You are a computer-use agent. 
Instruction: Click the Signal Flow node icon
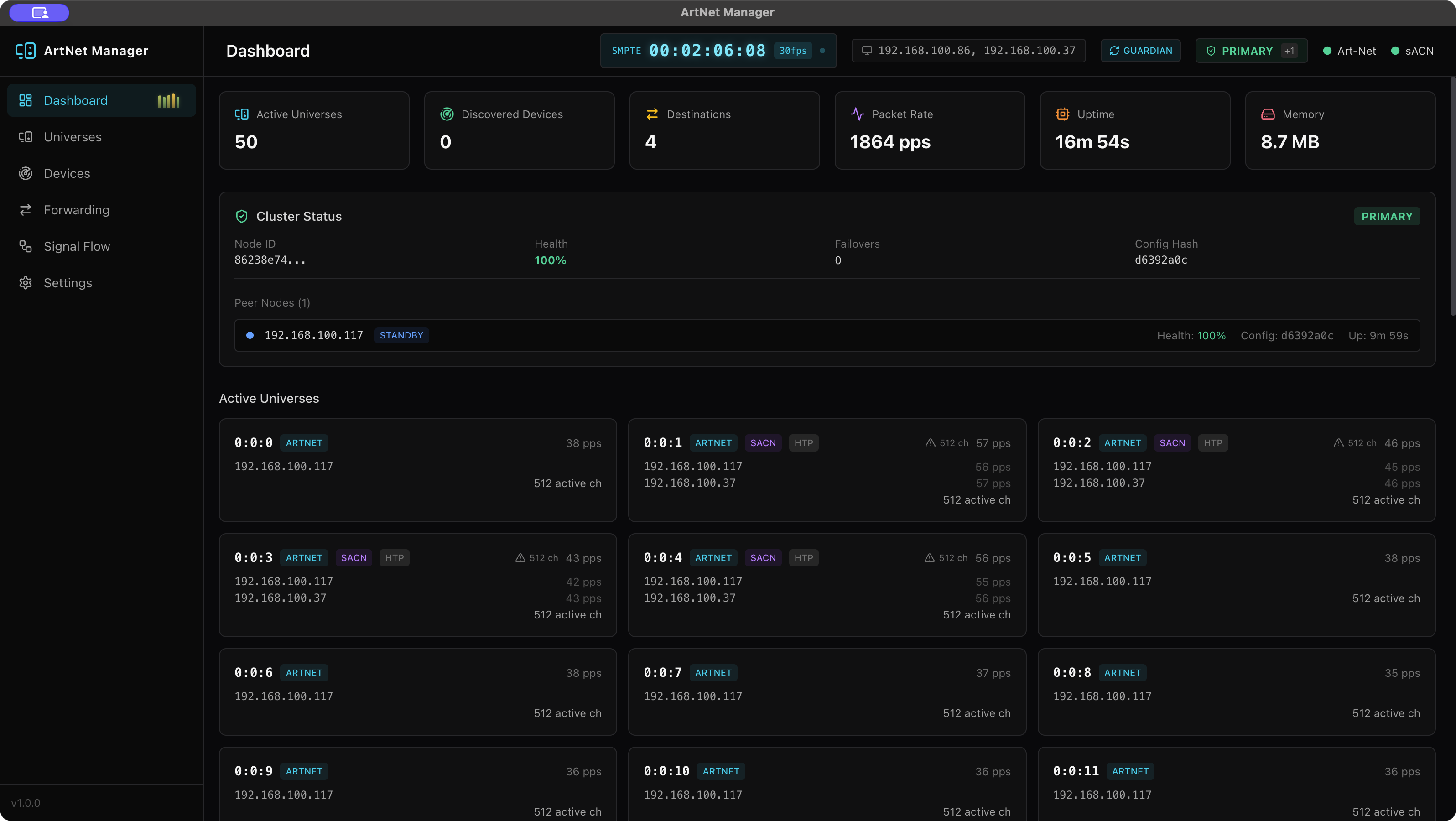(26, 246)
